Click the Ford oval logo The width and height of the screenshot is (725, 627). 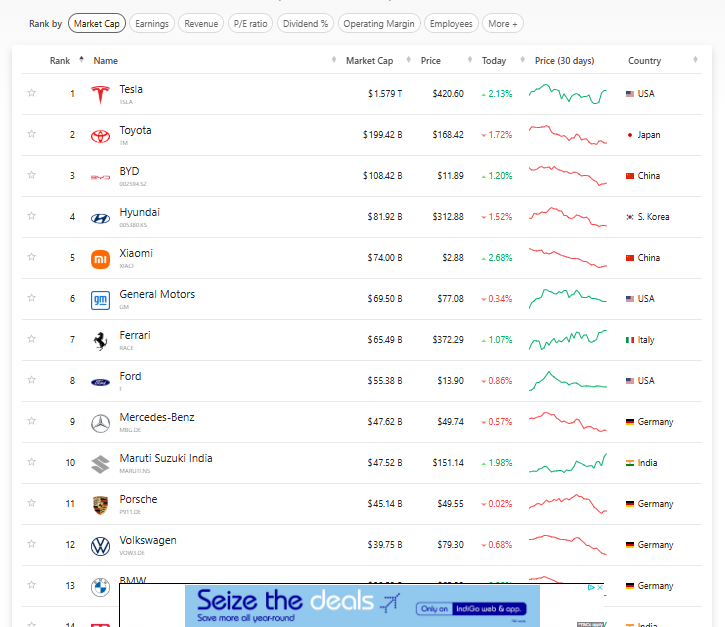tap(100, 382)
